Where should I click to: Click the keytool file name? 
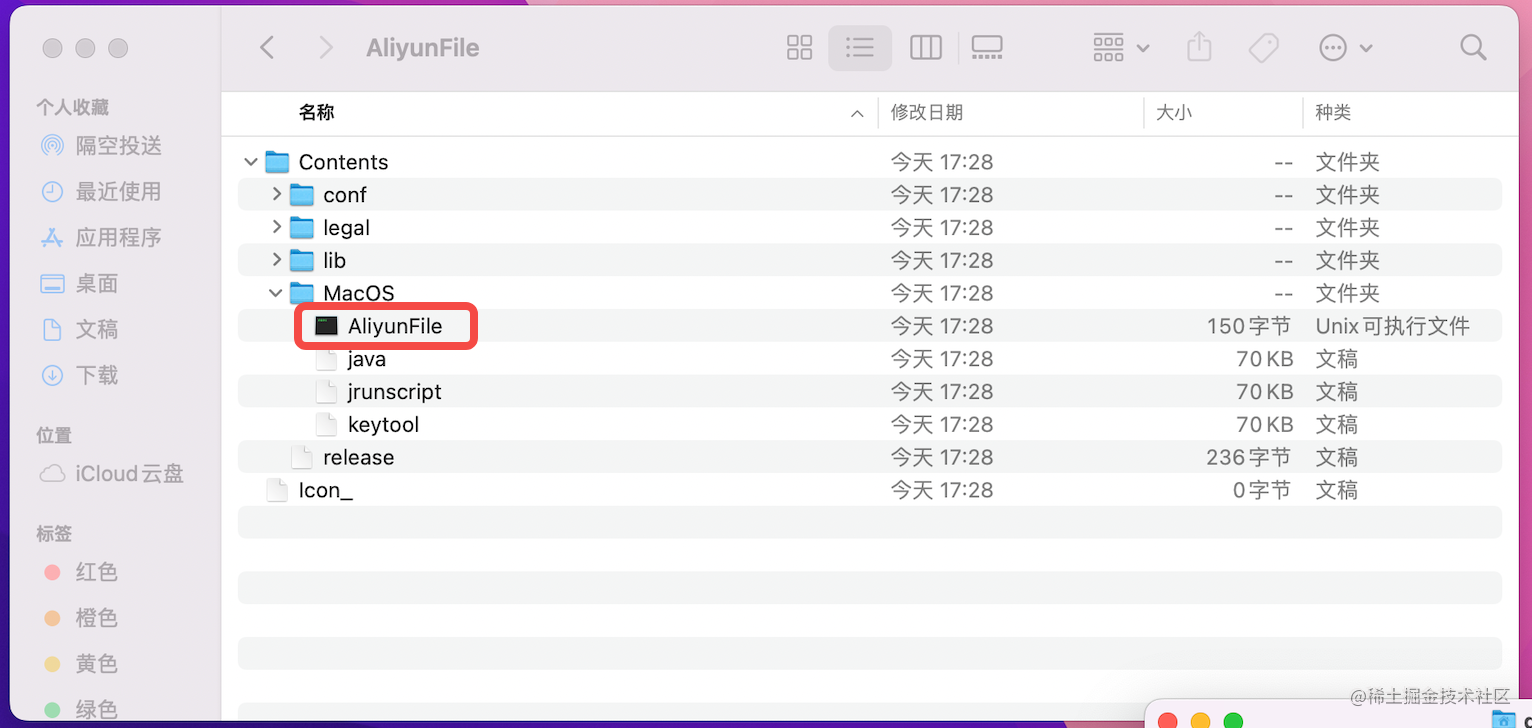[x=383, y=425]
